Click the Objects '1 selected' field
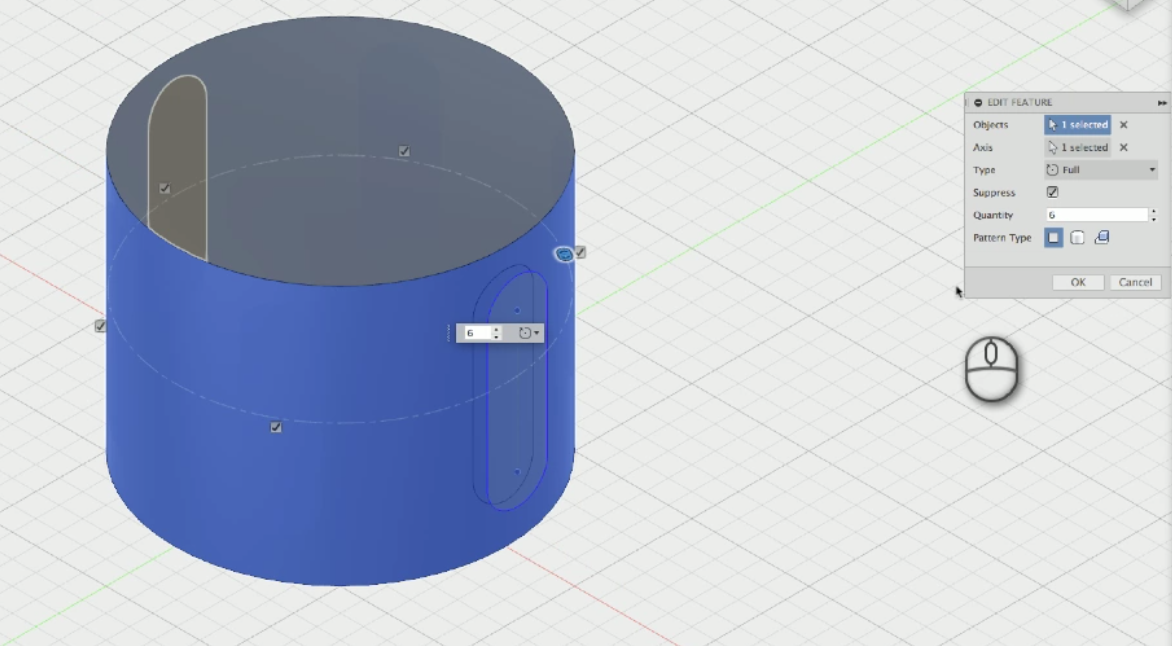The image size is (1172, 646). pos(1077,124)
